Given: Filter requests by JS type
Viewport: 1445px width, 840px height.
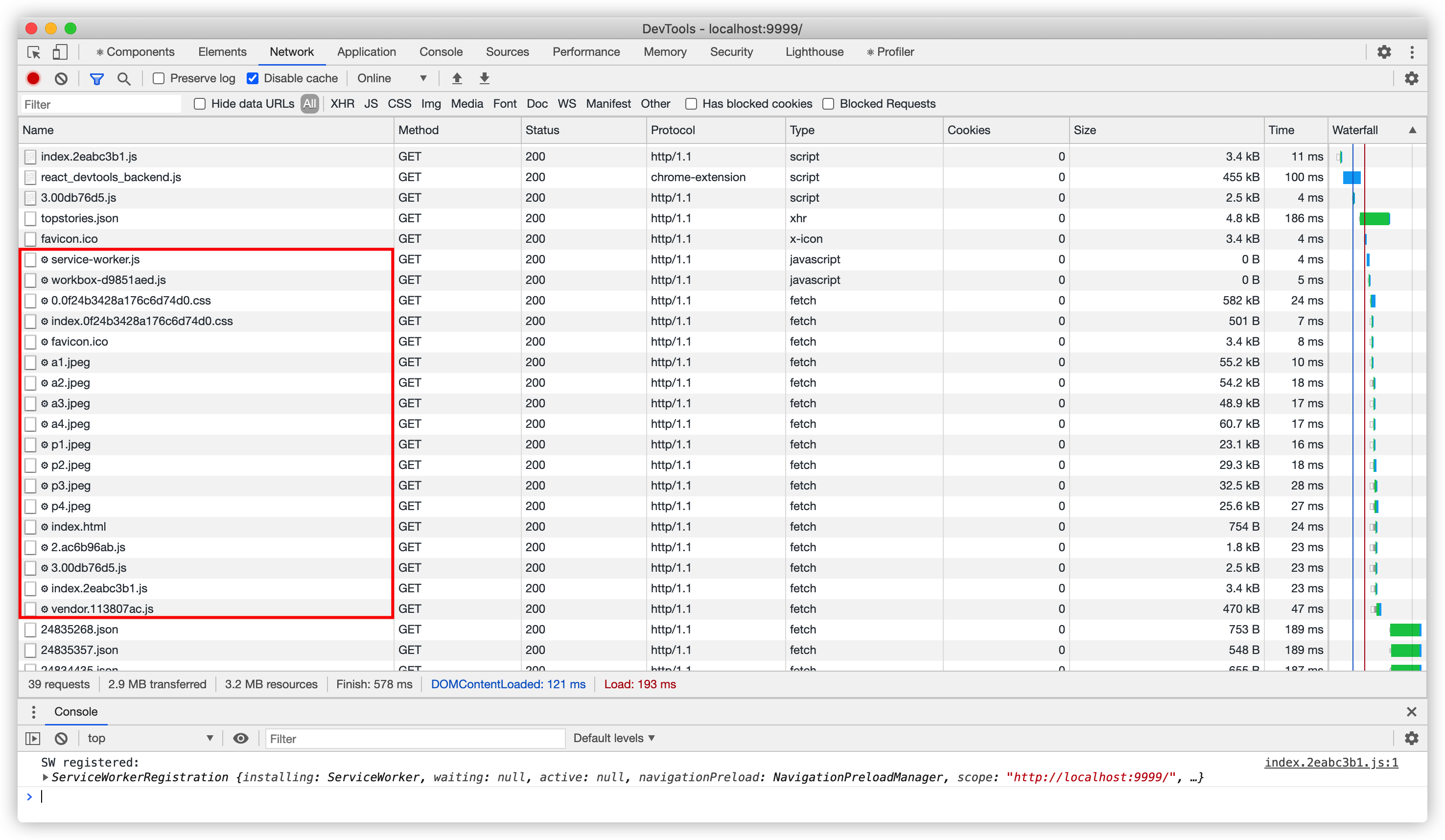Looking at the screenshot, I should pos(371,104).
